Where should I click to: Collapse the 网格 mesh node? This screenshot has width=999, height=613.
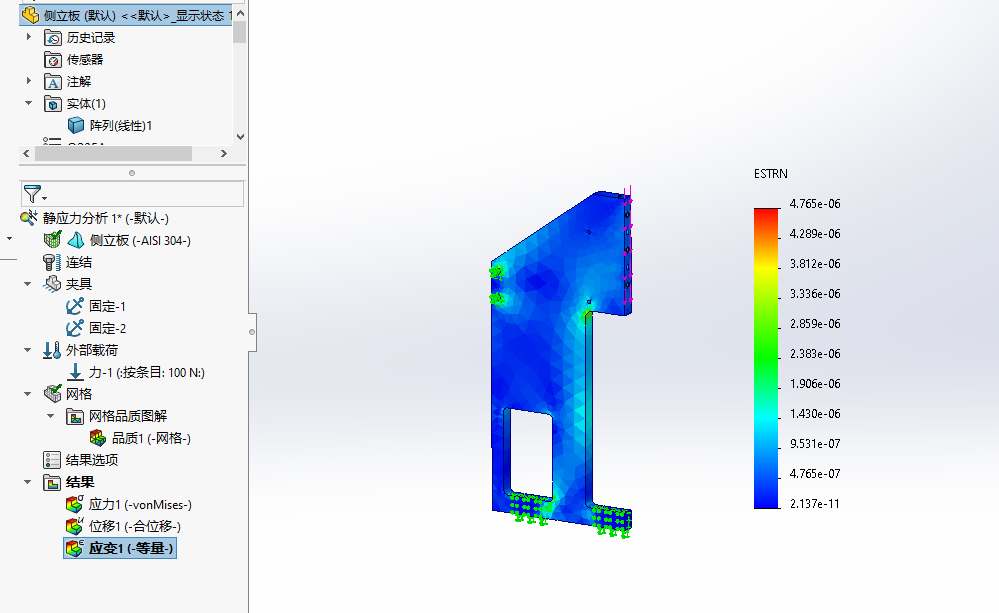(x=27, y=394)
